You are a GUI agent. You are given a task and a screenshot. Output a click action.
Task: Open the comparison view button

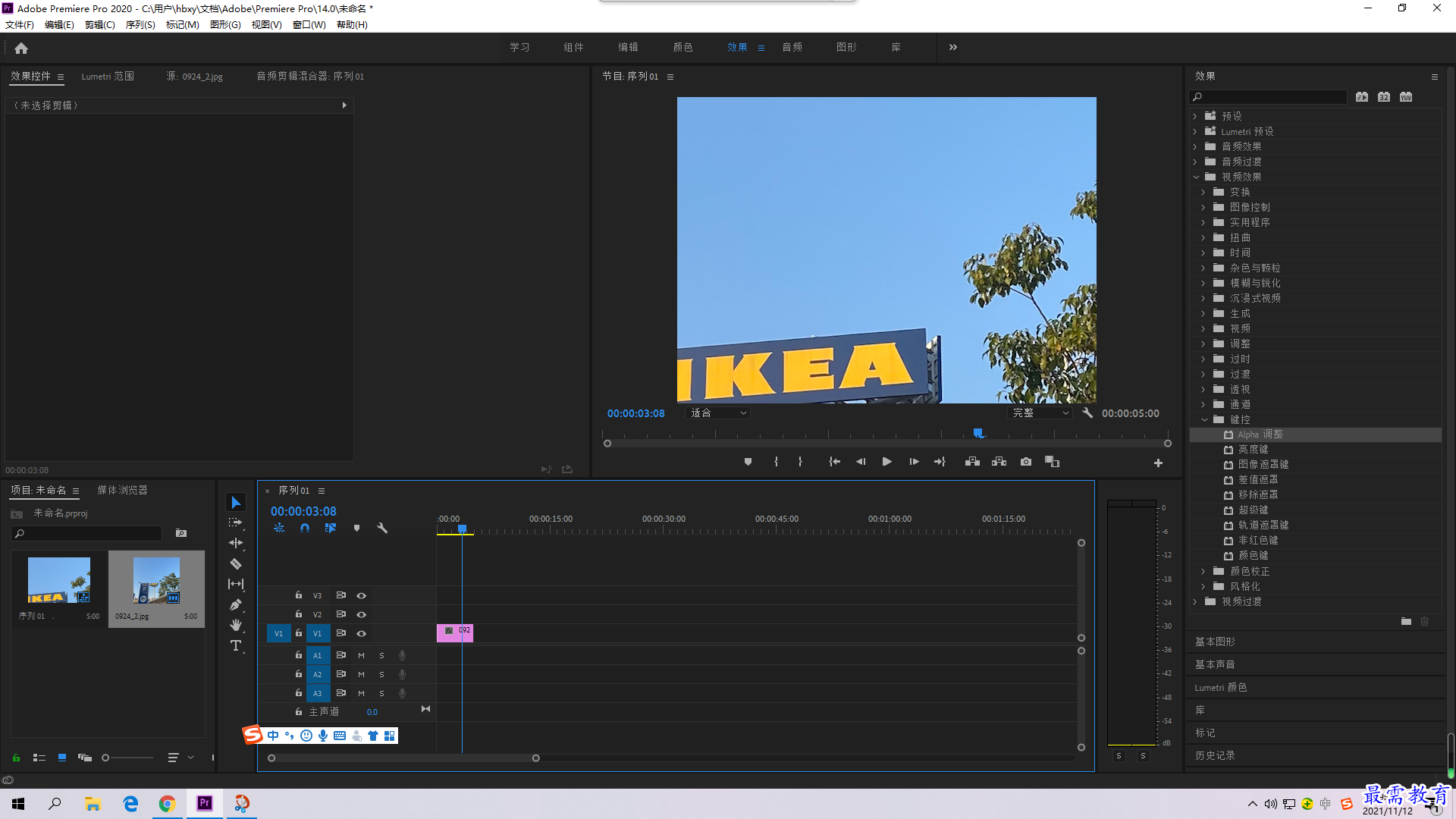tap(1052, 462)
